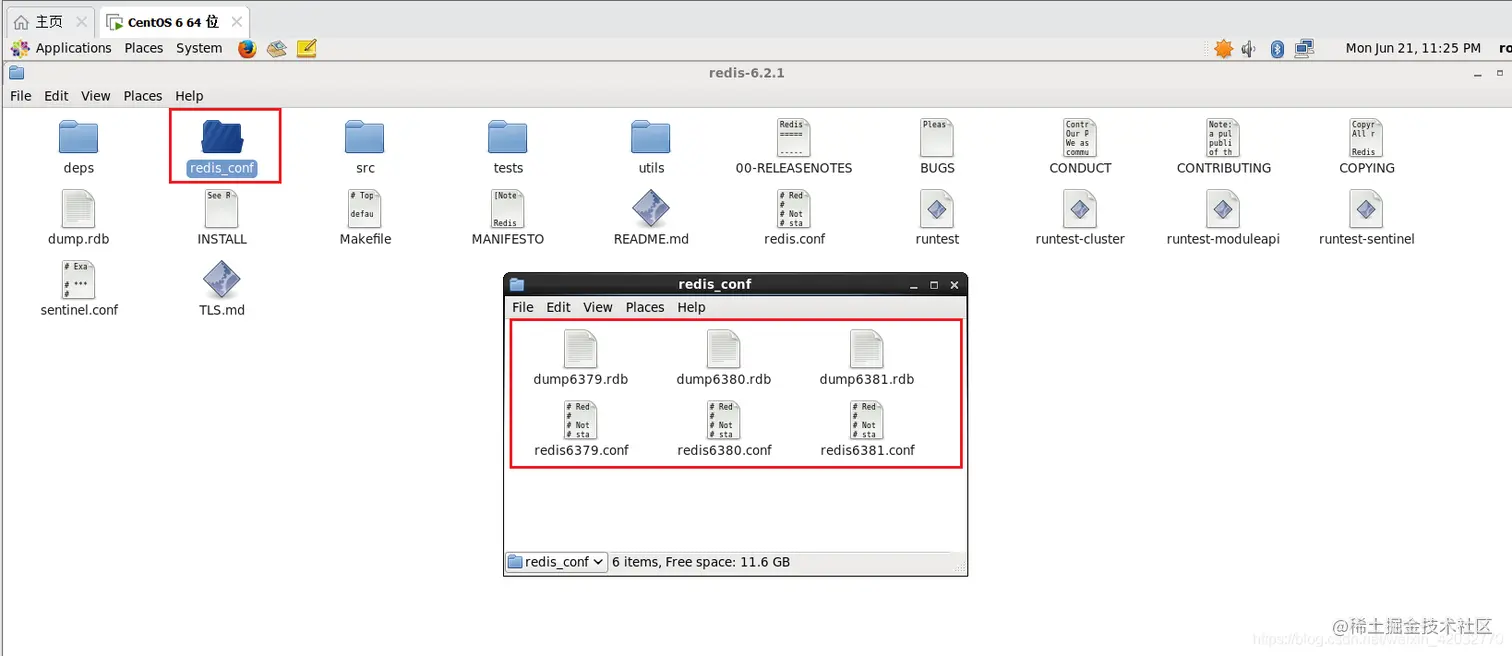Select the runtest-sentinel script icon
The image size is (1512, 656).
1367,208
